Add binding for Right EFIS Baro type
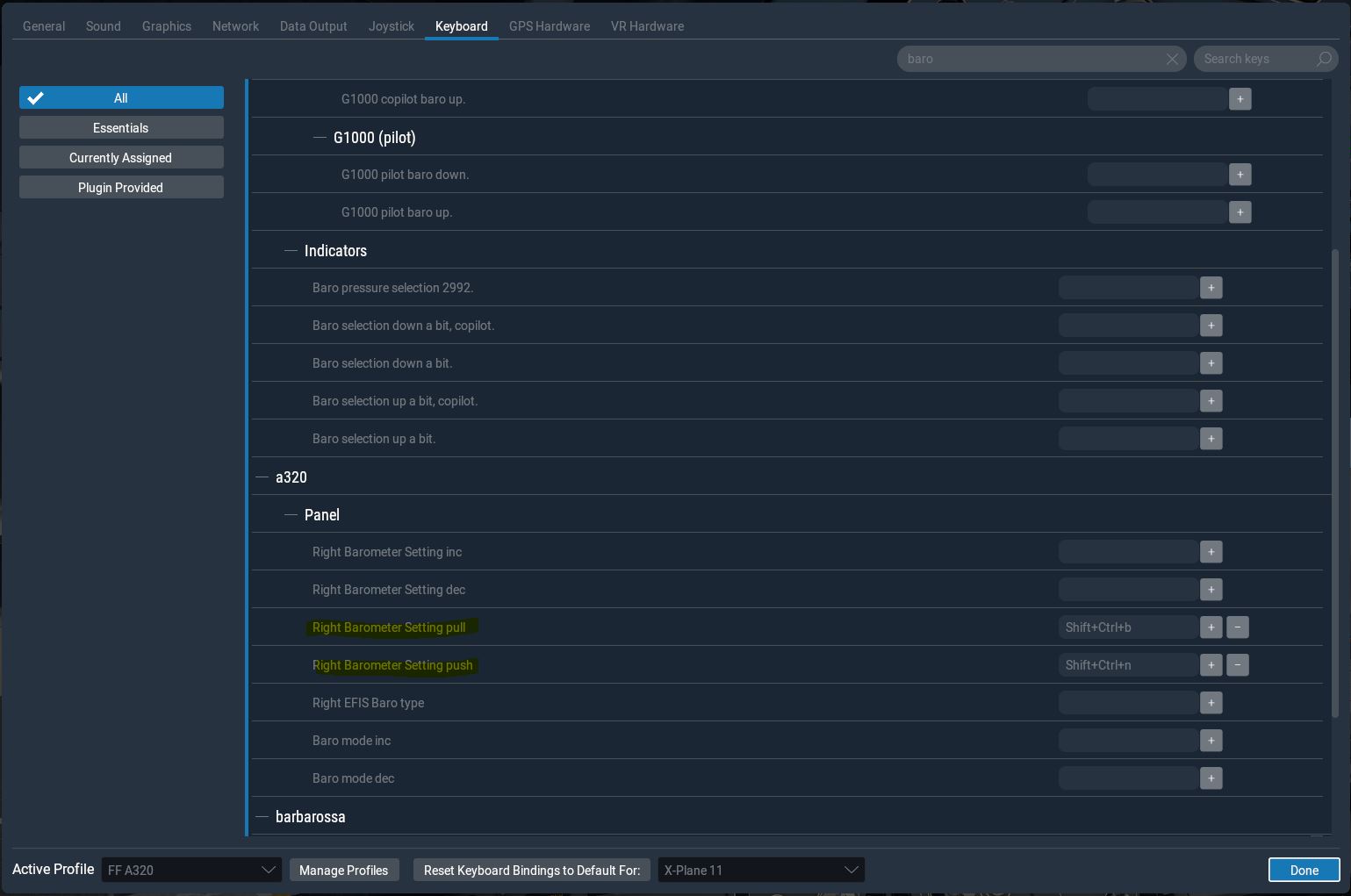Viewport: 1351px width, 896px height. (x=1211, y=703)
